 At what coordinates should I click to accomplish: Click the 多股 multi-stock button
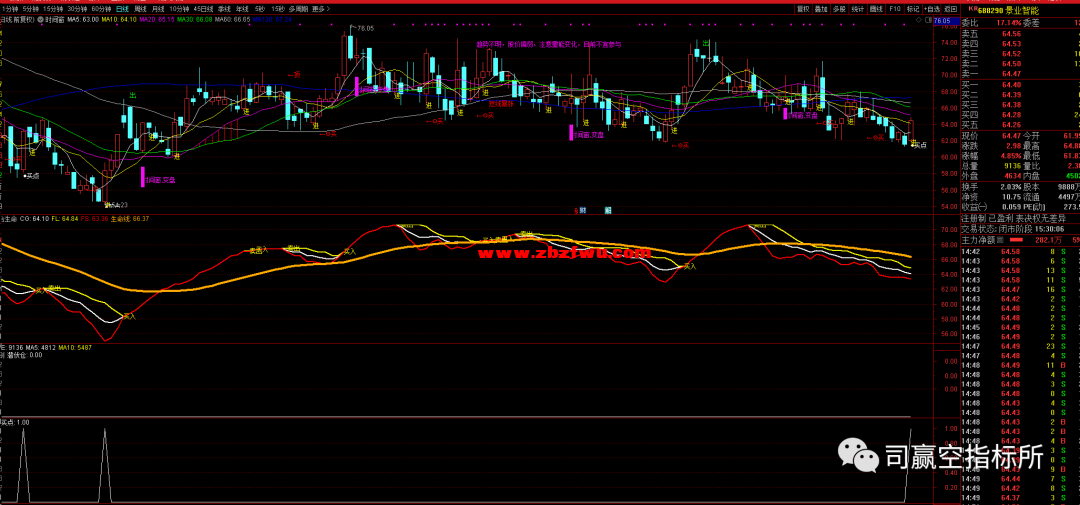click(x=839, y=9)
